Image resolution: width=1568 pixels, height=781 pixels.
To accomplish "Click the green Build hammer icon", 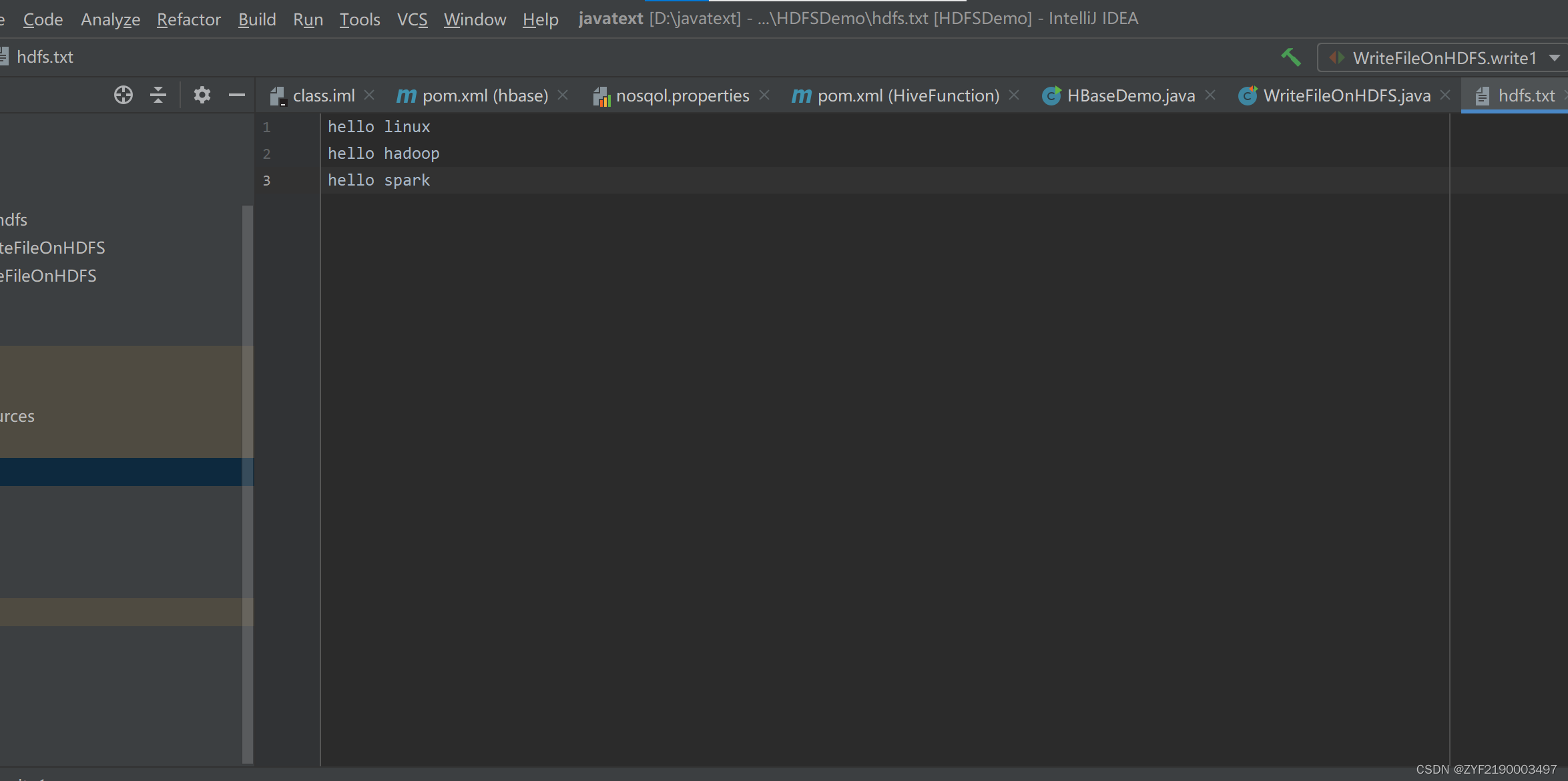I will click(x=1291, y=57).
